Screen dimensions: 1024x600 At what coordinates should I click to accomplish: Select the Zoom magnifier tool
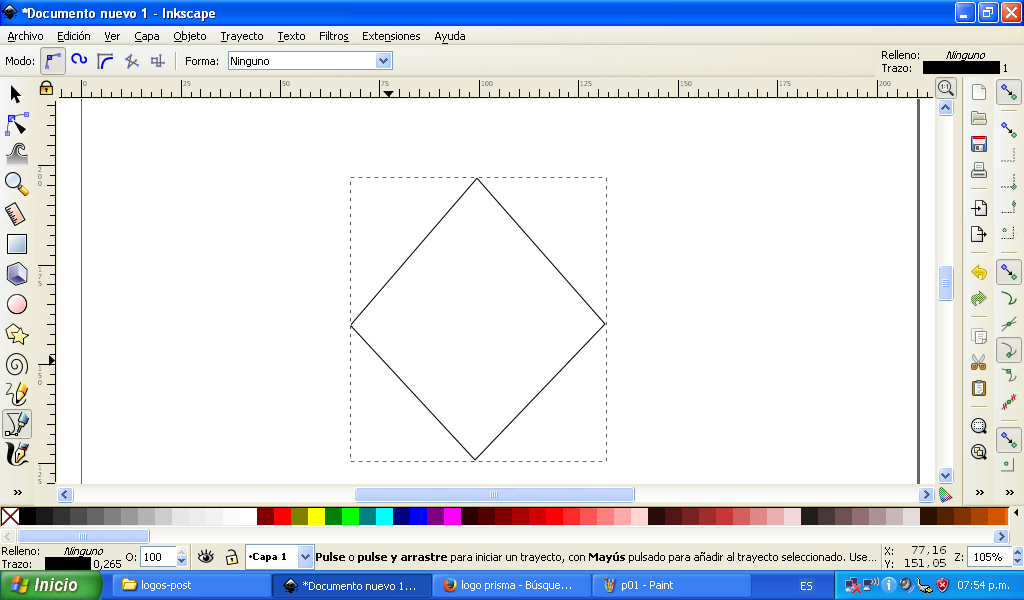[x=16, y=184]
